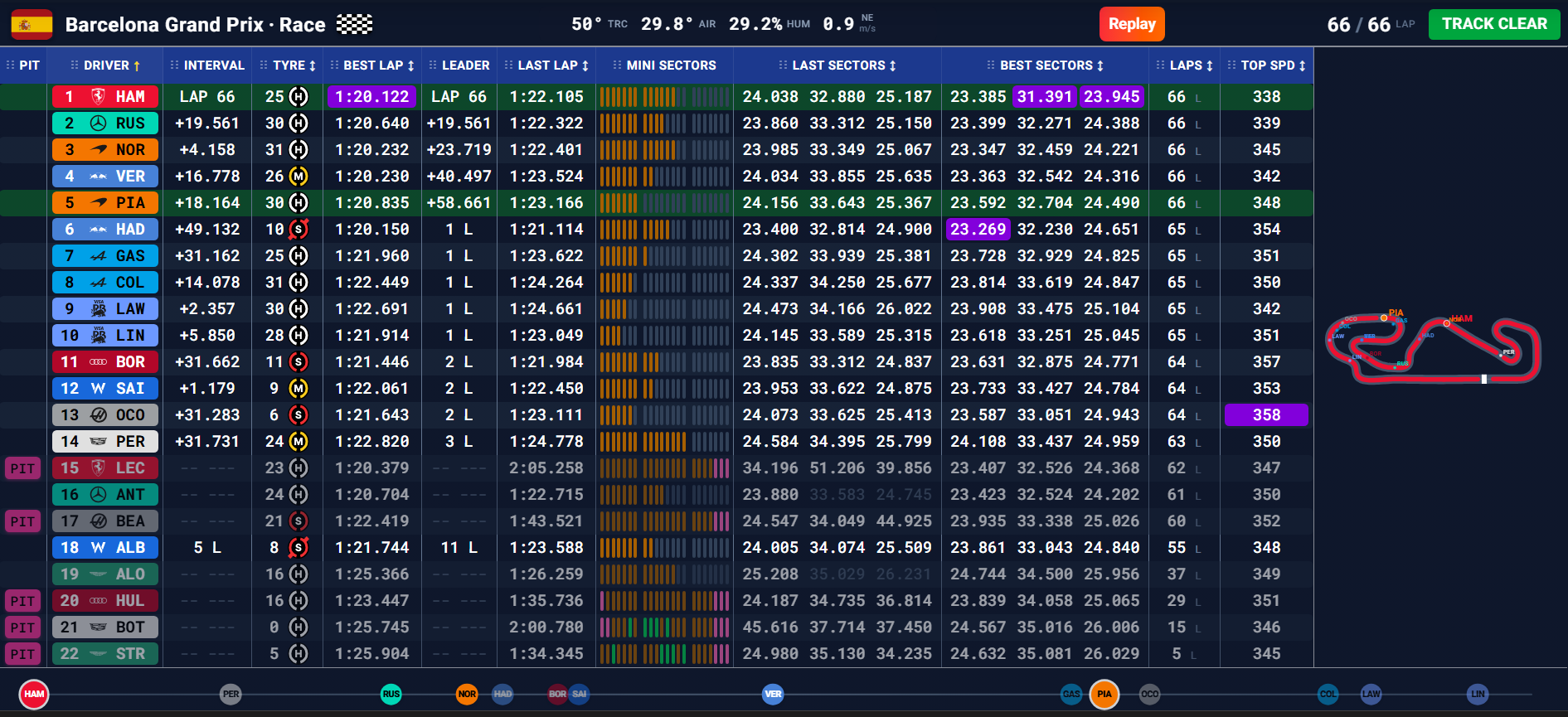Click medium tyre icon in PER row
This screenshot has height=717, width=1568.
[299, 442]
